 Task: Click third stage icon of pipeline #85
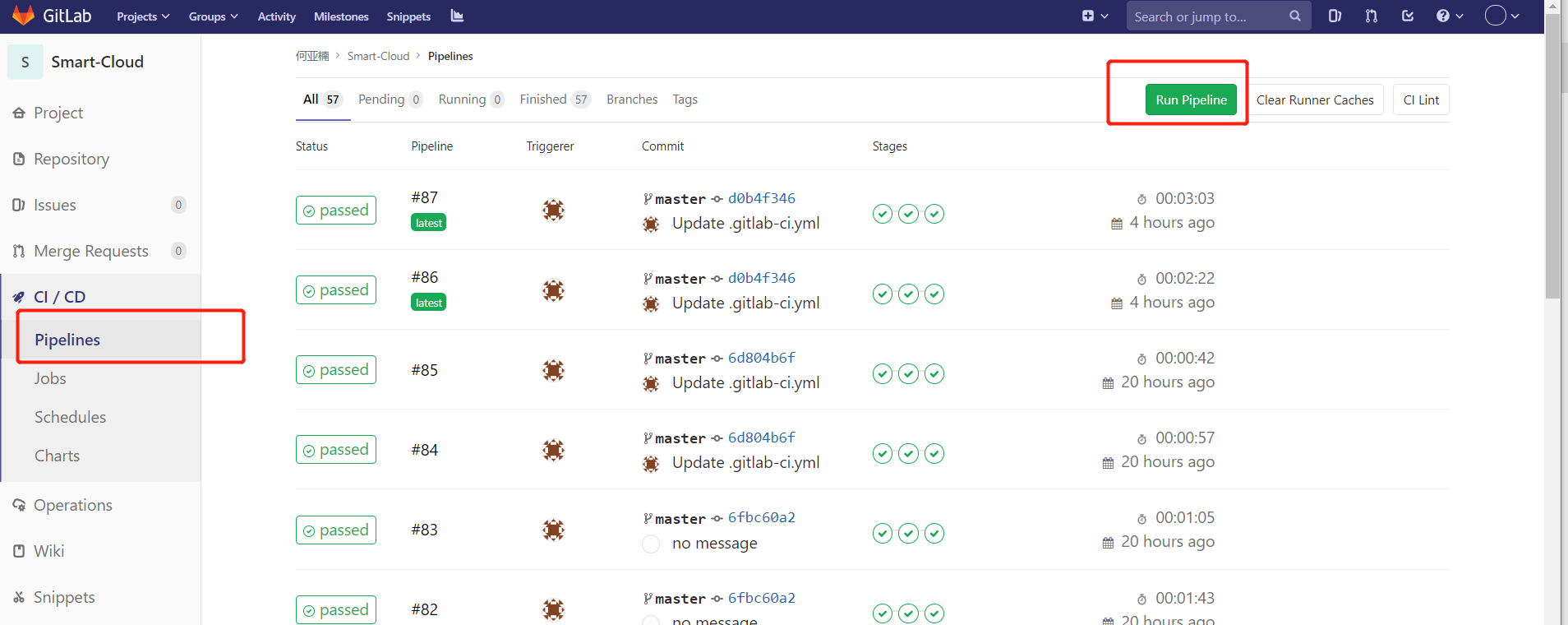(934, 373)
